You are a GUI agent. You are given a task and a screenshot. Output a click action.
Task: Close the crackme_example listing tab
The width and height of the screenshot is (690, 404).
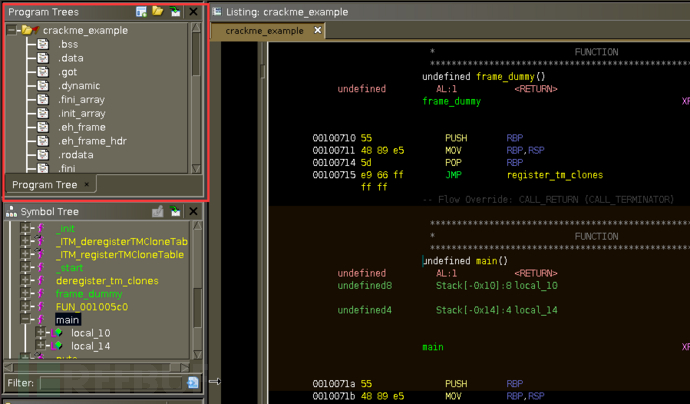click(x=318, y=31)
